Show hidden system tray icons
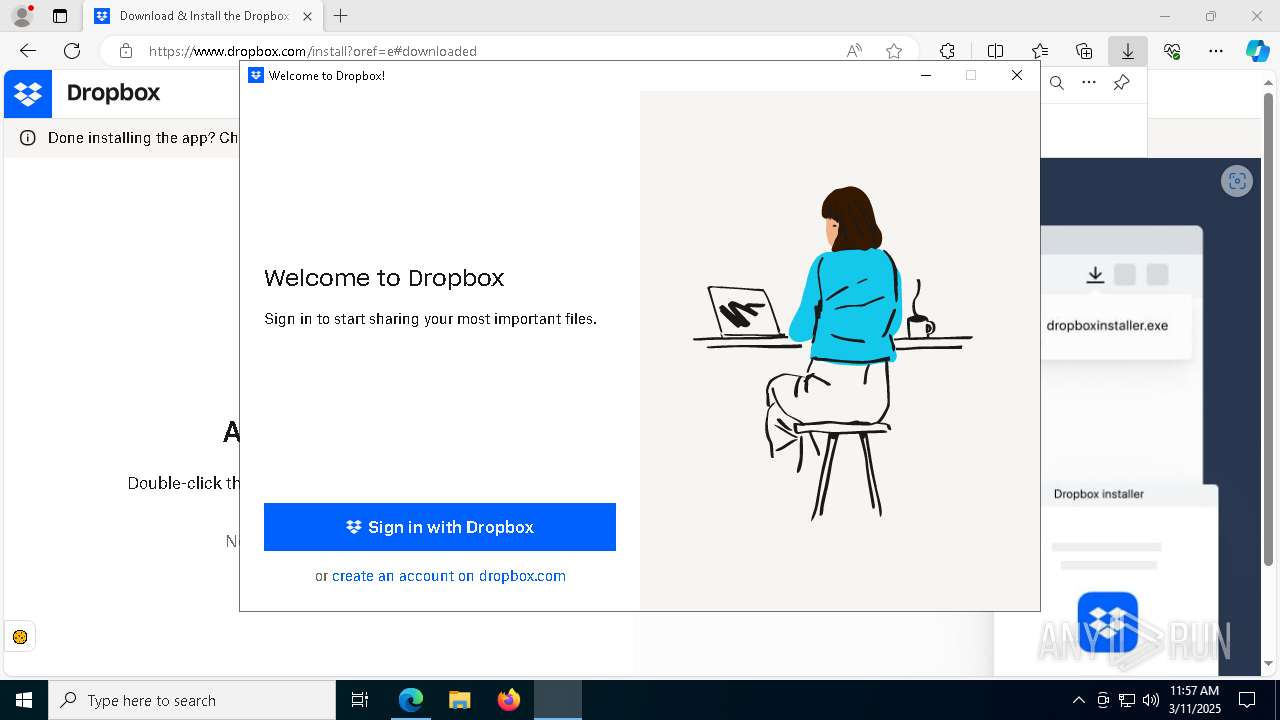The height and width of the screenshot is (720, 1280). tap(1078, 700)
